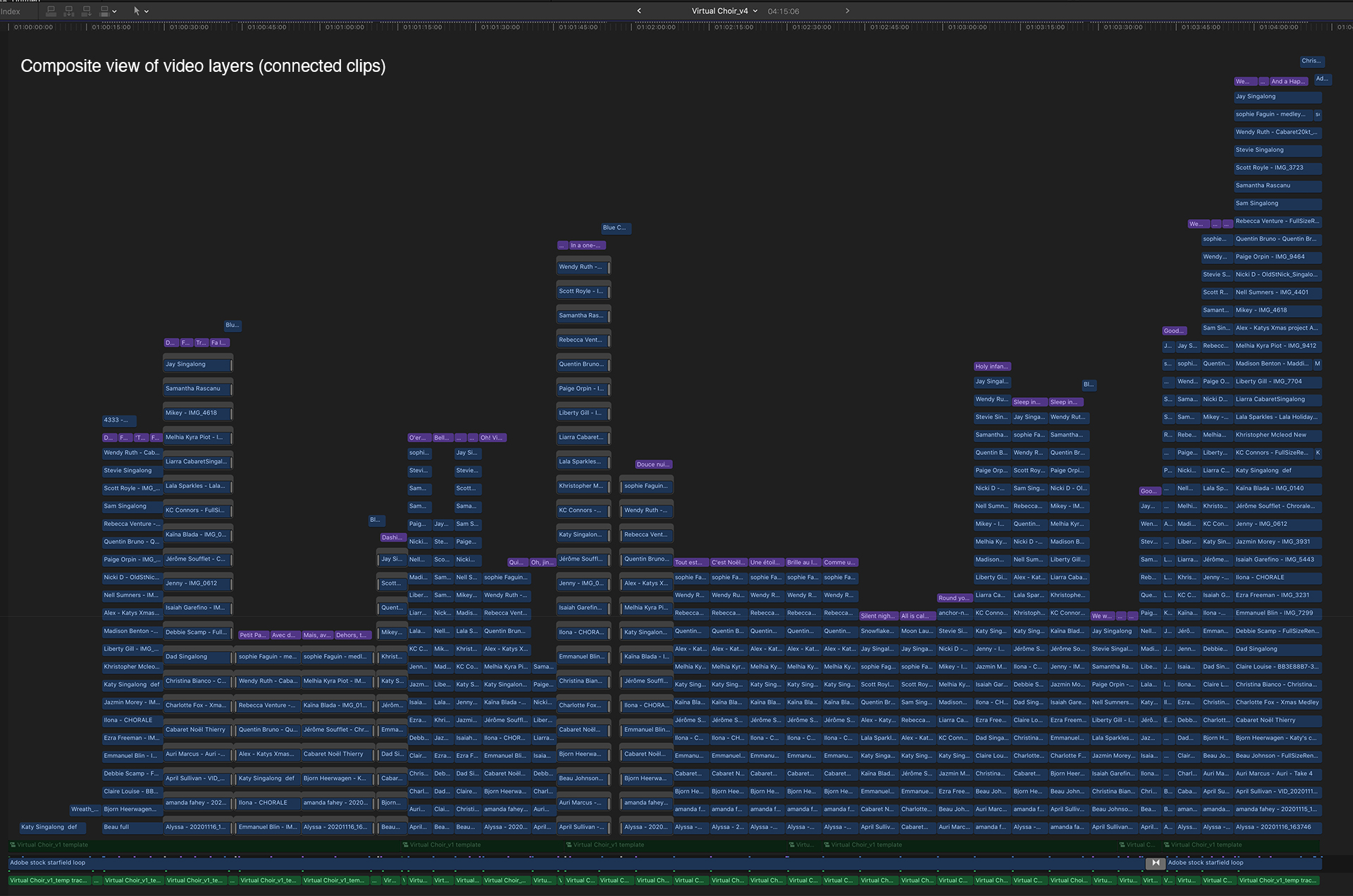Select the Jazmin Morey - IMG_3931 clip
This screenshot has width=1353, height=896.
[1278, 542]
